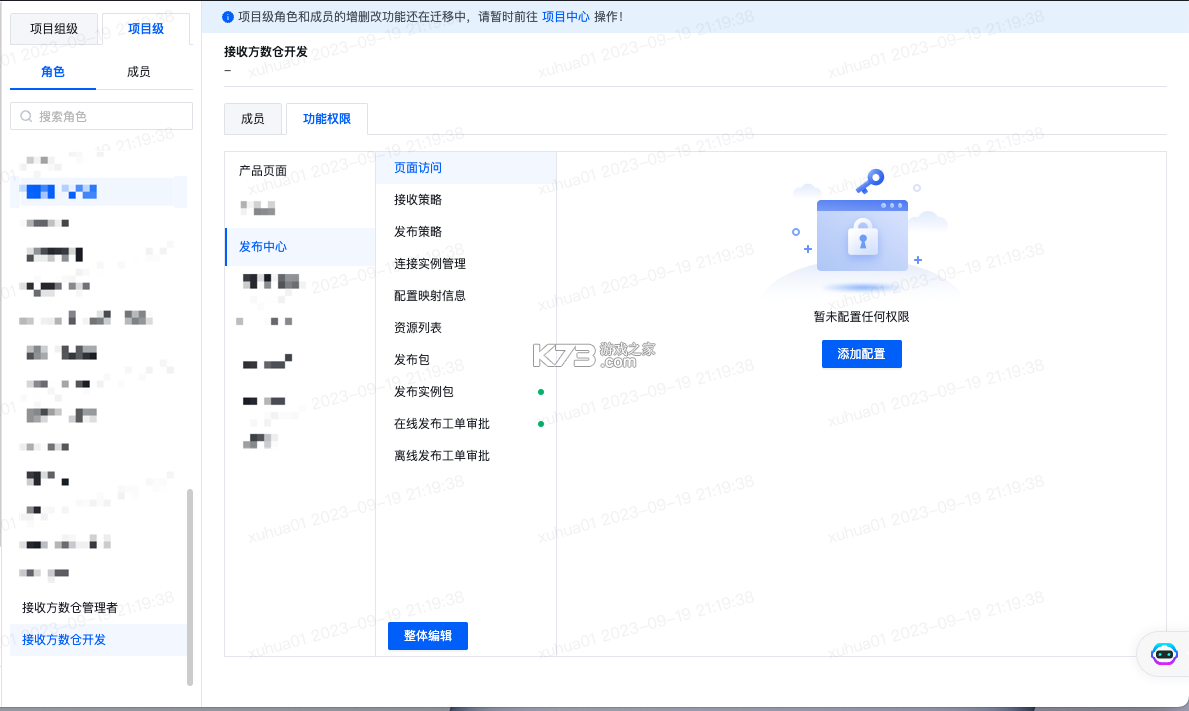Select 发布中心 in the product list

click(300, 246)
